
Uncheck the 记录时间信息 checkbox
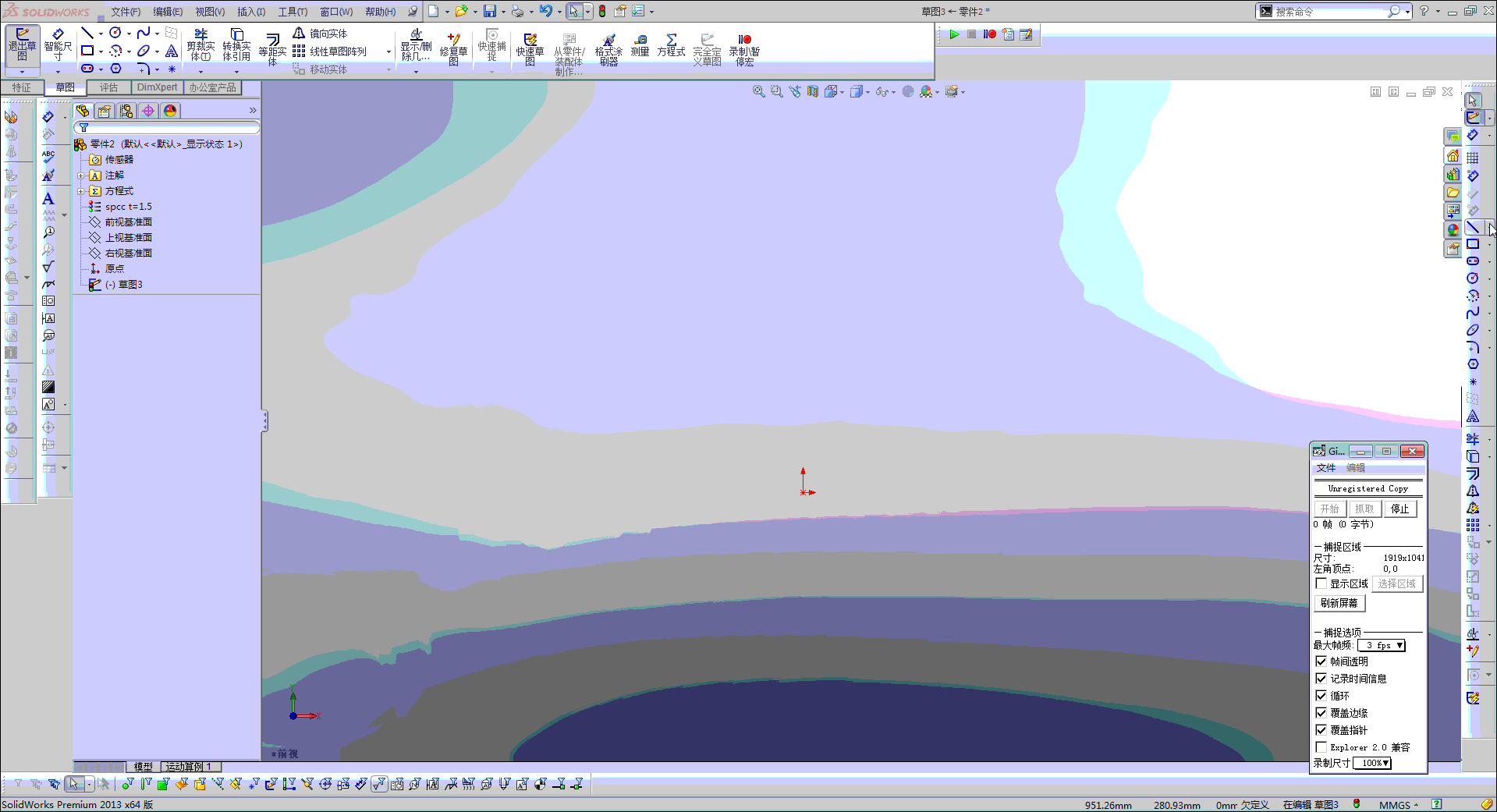1321,679
